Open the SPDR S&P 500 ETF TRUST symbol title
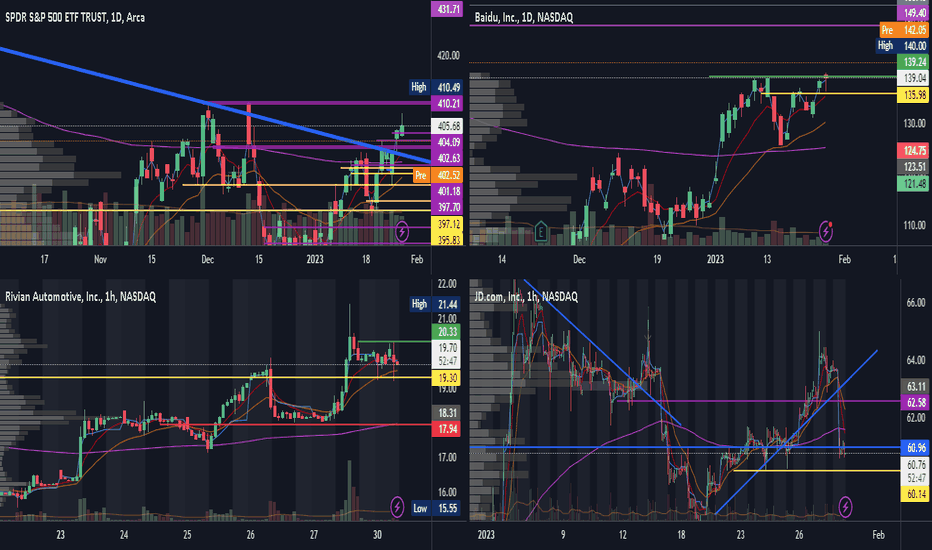The height and width of the screenshot is (550, 932). tap(75, 17)
